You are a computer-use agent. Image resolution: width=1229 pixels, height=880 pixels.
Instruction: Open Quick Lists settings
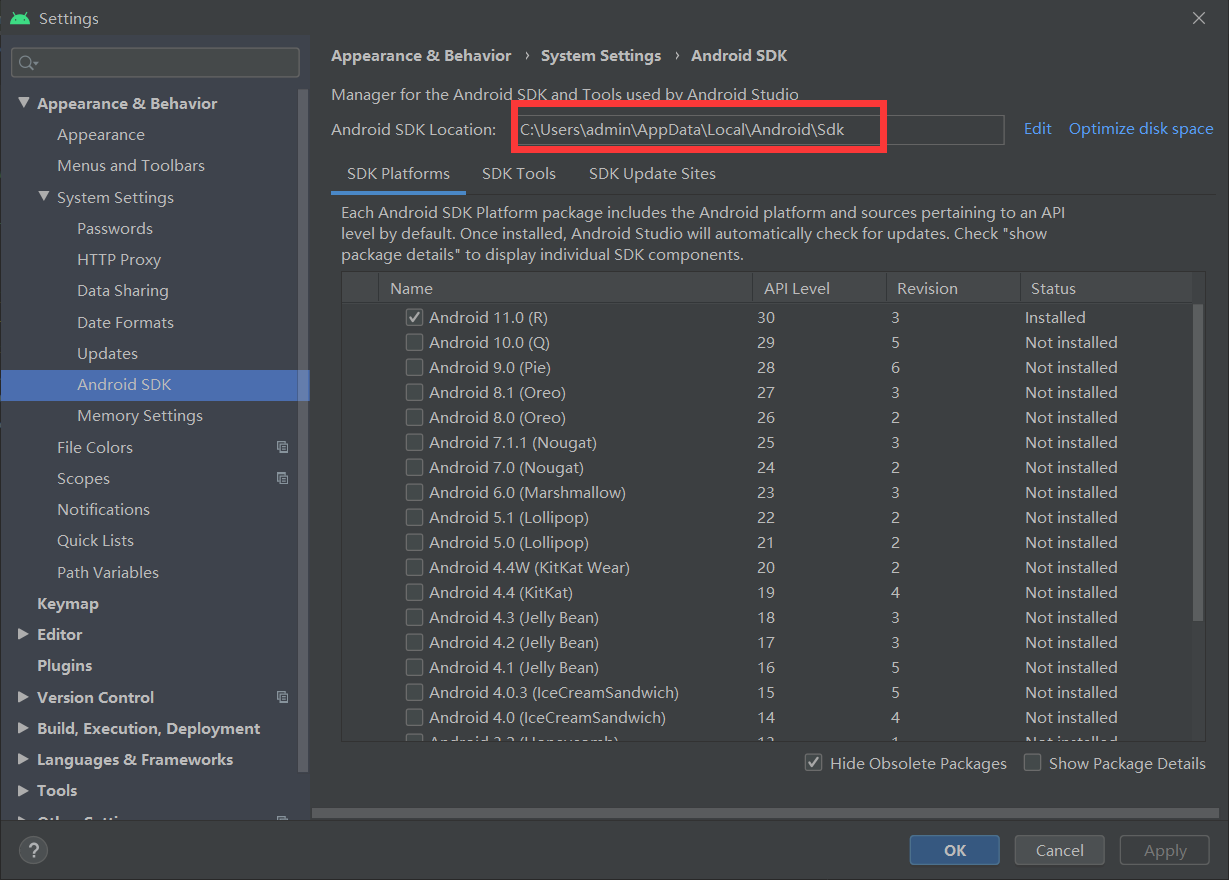pos(95,540)
